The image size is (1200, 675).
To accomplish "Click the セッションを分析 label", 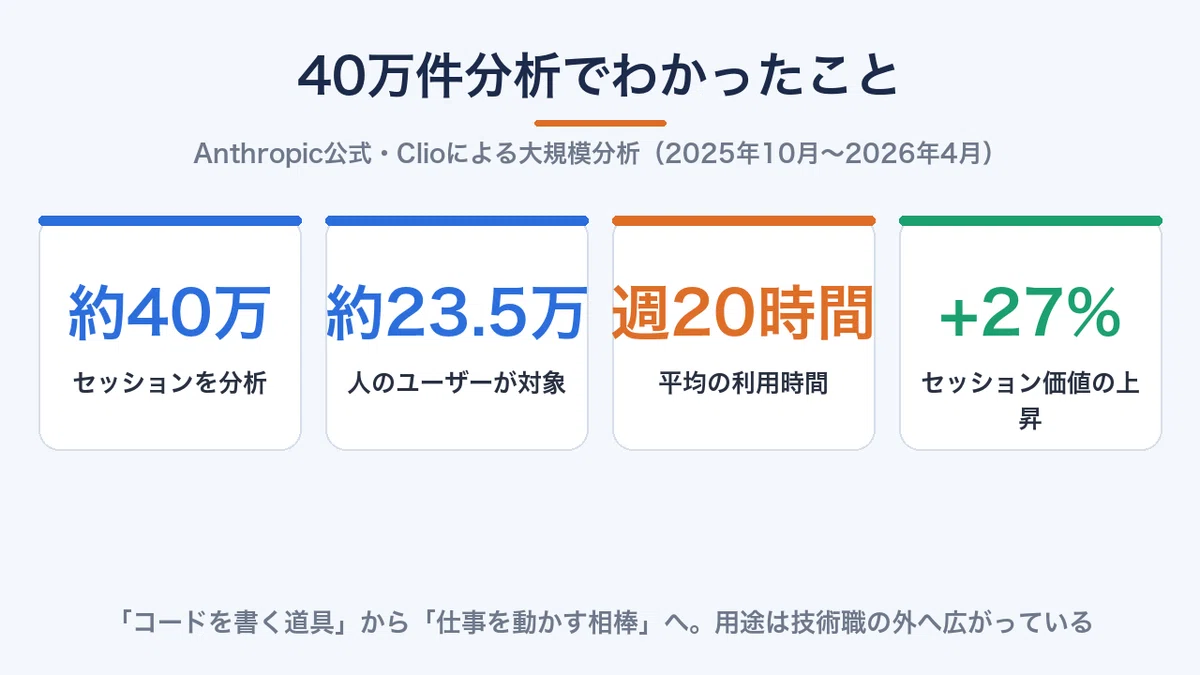I will click(170, 383).
